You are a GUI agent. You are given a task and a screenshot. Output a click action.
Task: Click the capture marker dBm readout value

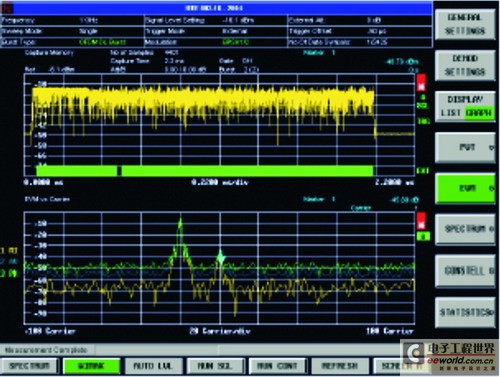pos(401,62)
